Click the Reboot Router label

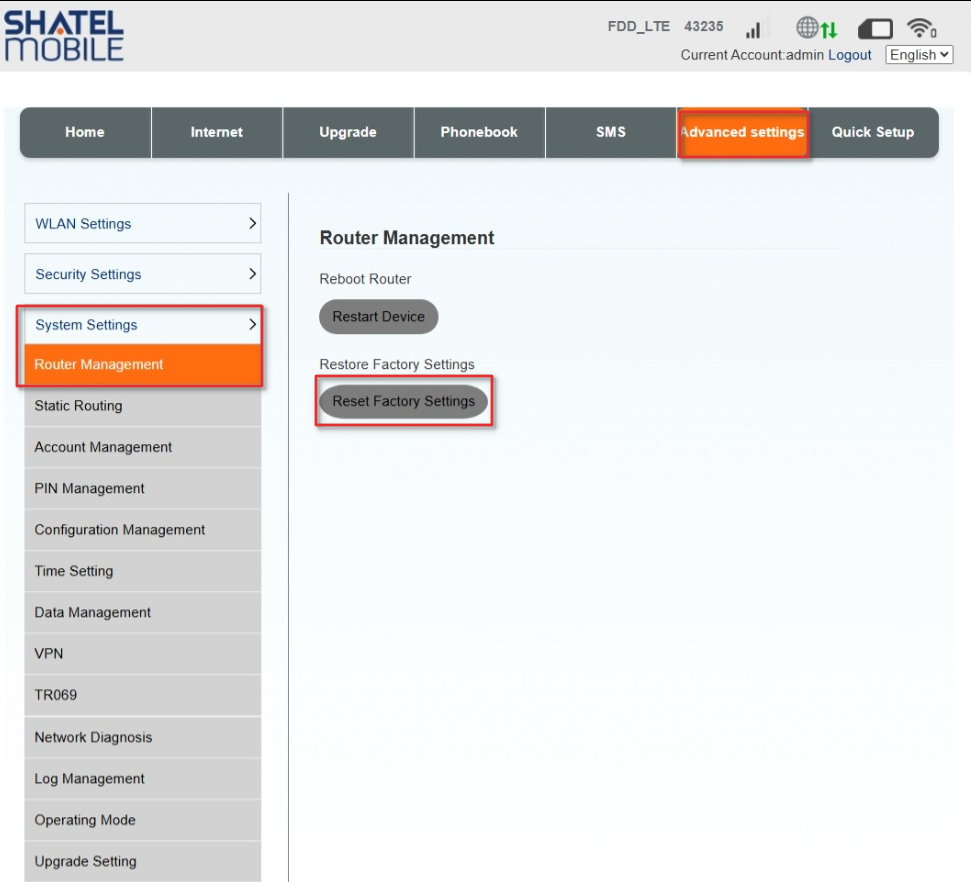tap(365, 279)
